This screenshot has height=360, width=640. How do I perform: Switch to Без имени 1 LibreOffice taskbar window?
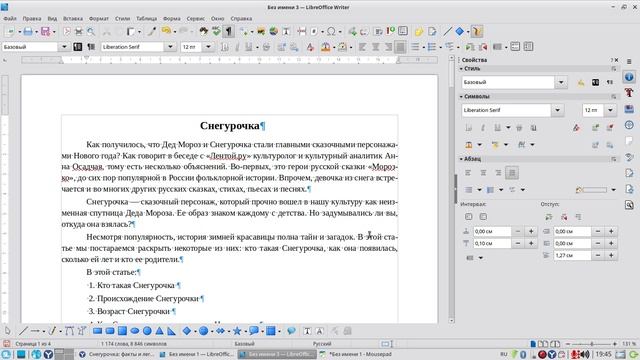click(196, 354)
